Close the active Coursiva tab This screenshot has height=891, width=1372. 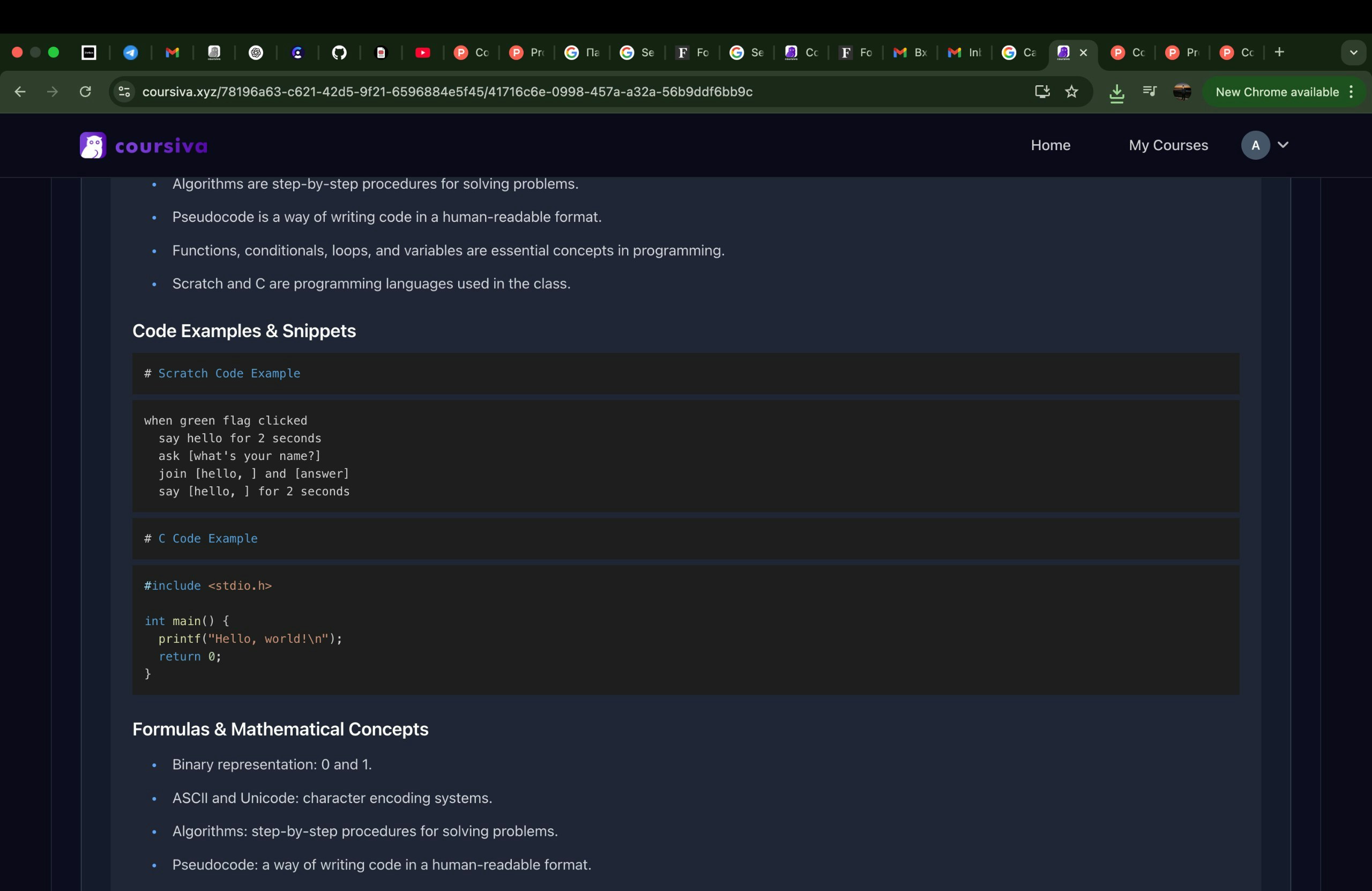click(1083, 53)
